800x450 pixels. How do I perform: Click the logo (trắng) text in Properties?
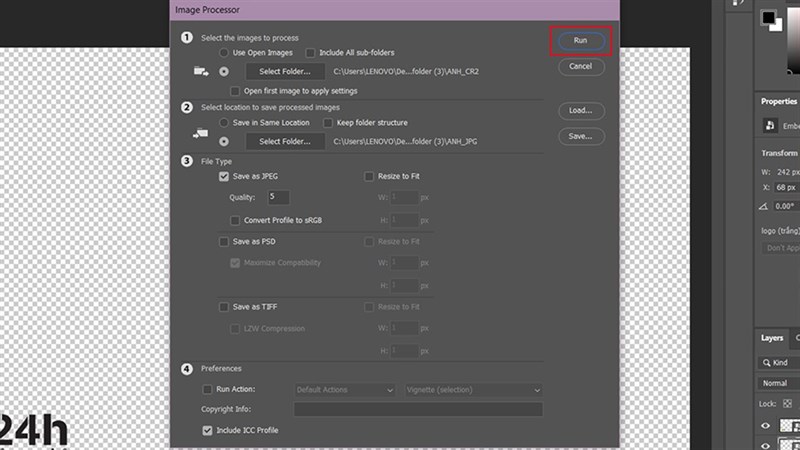click(780, 231)
